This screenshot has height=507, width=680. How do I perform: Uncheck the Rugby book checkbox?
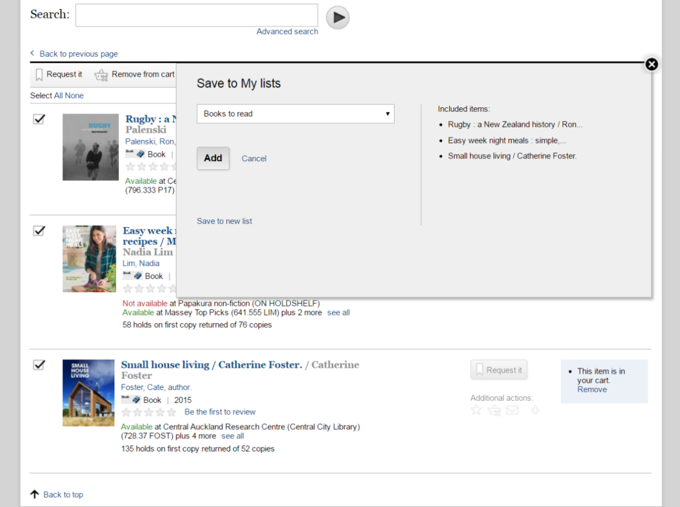click(x=39, y=119)
